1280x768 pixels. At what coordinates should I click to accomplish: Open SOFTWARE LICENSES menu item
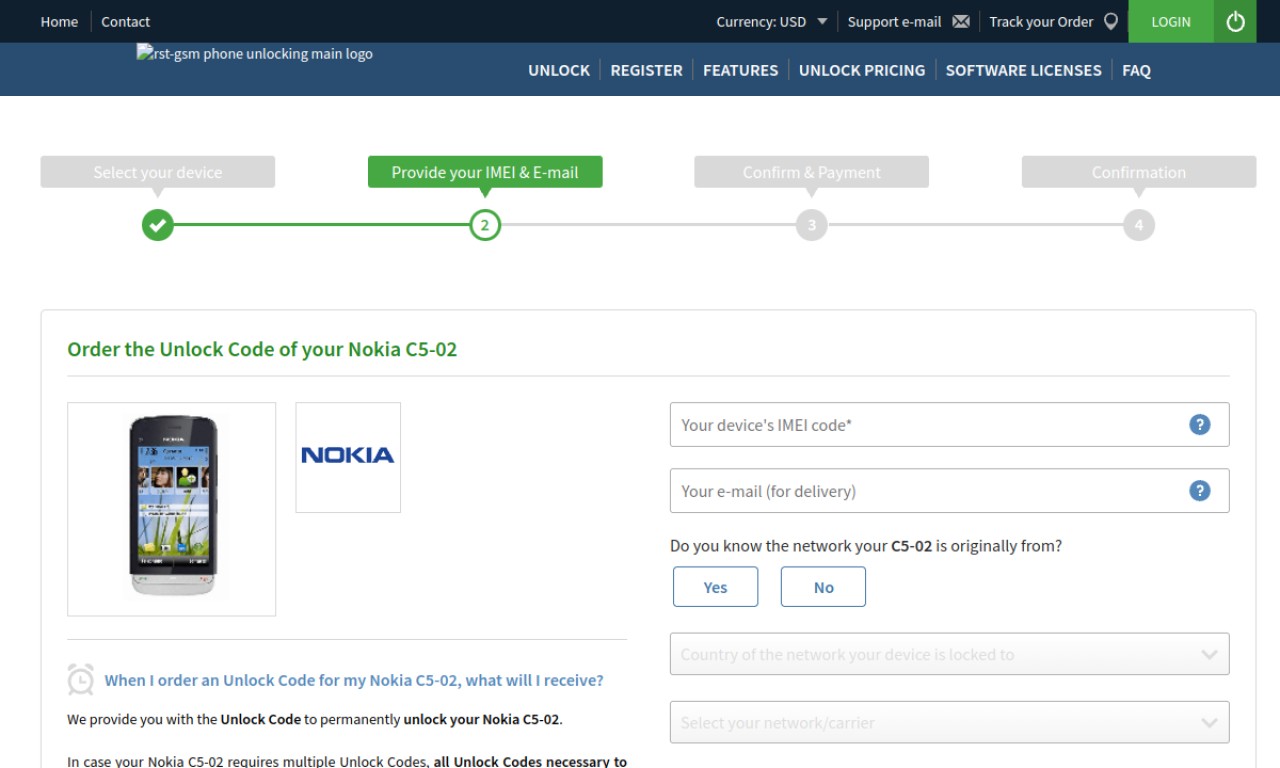pos(1023,70)
